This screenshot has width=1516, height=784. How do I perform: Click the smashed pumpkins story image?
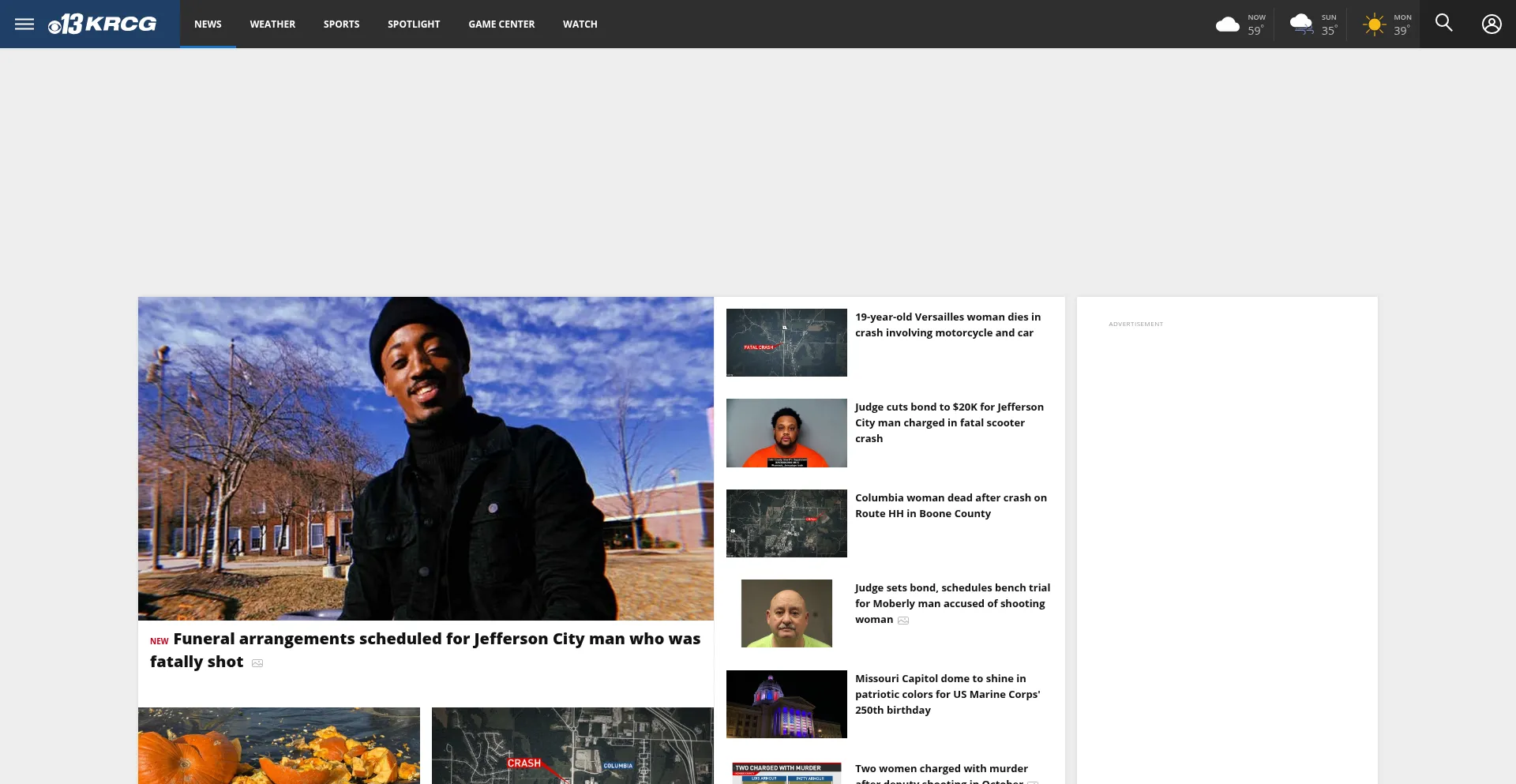[279, 745]
